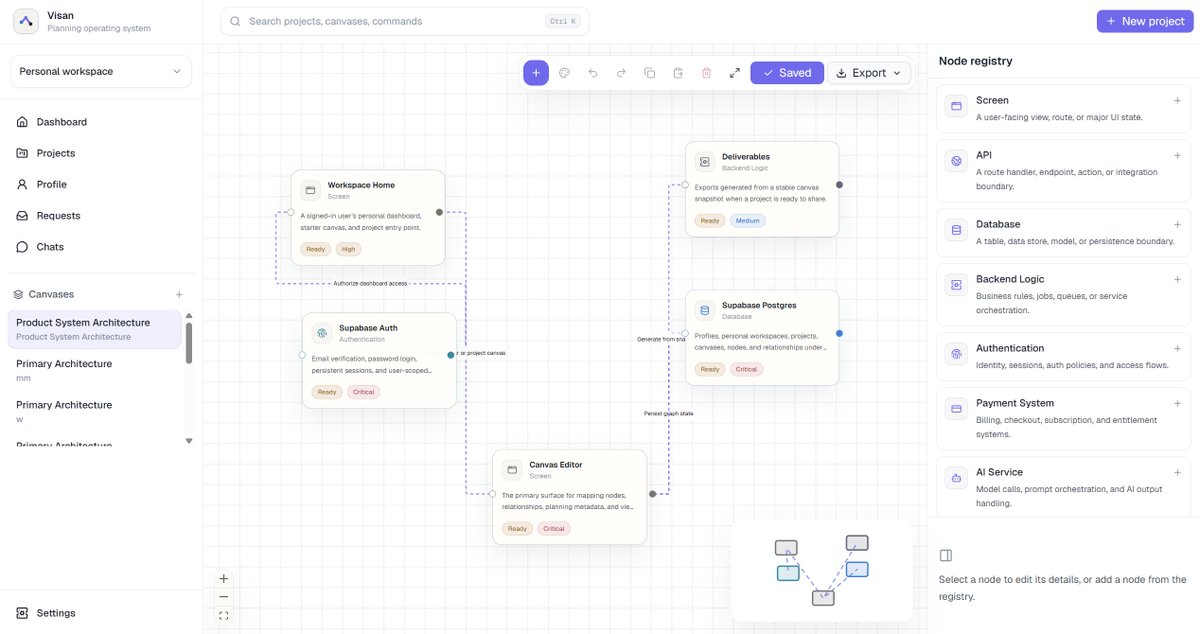Image resolution: width=1200 pixels, height=634 pixels.
Task: Add an AI Service node with its plus
Action: pyautogui.click(x=1177, y=472)
